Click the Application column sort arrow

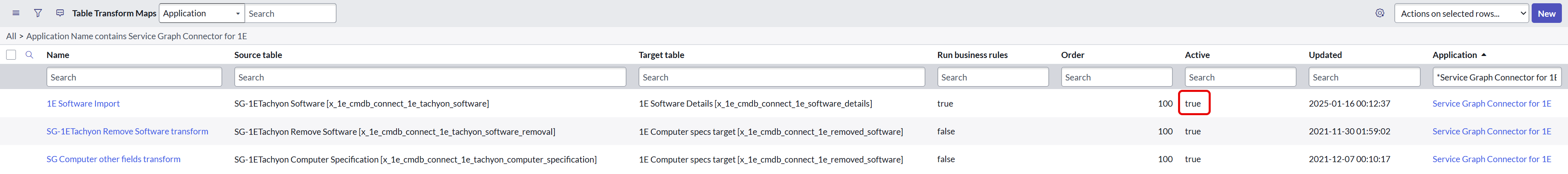coord(1483,55)
